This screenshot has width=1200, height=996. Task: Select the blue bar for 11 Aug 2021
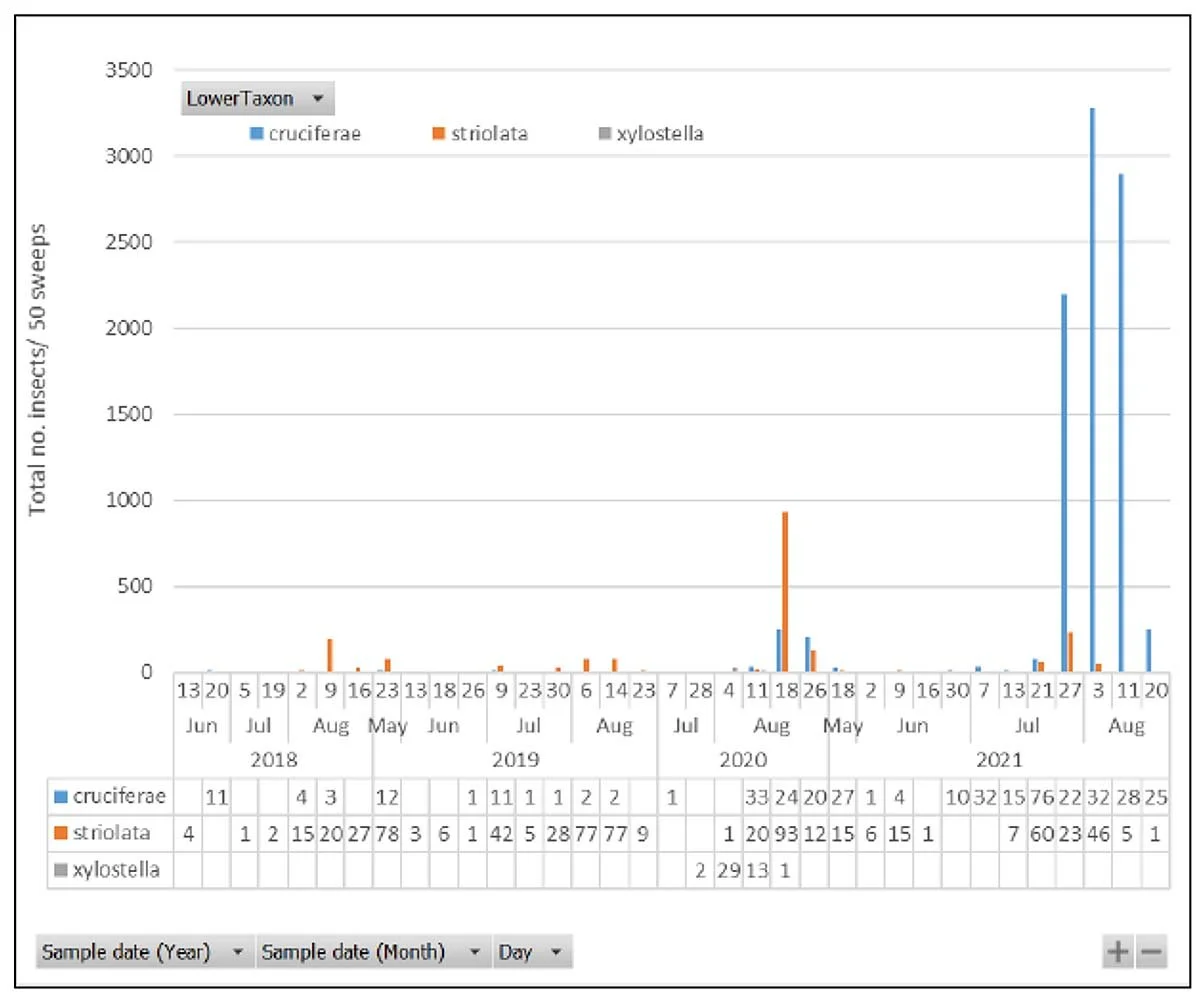(x=1121, y=420)
